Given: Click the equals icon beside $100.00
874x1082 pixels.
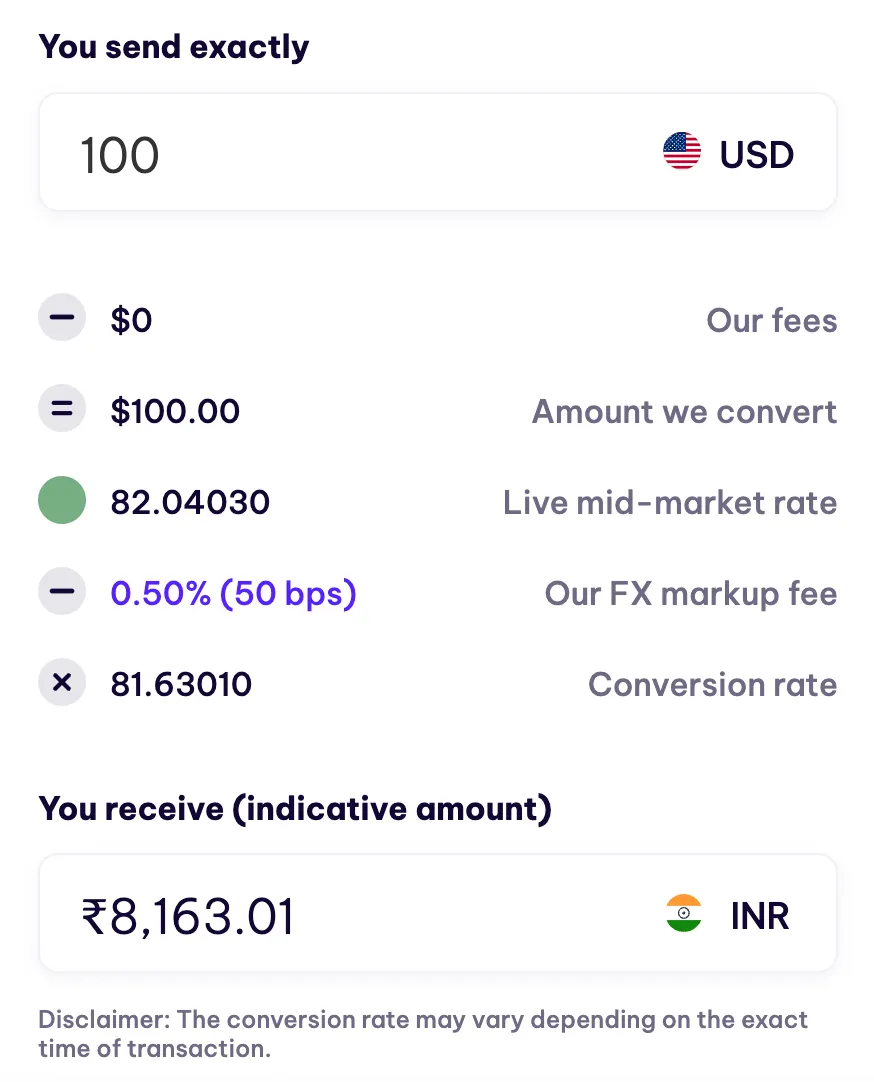Looking at the screenshot, I should 62,409.
